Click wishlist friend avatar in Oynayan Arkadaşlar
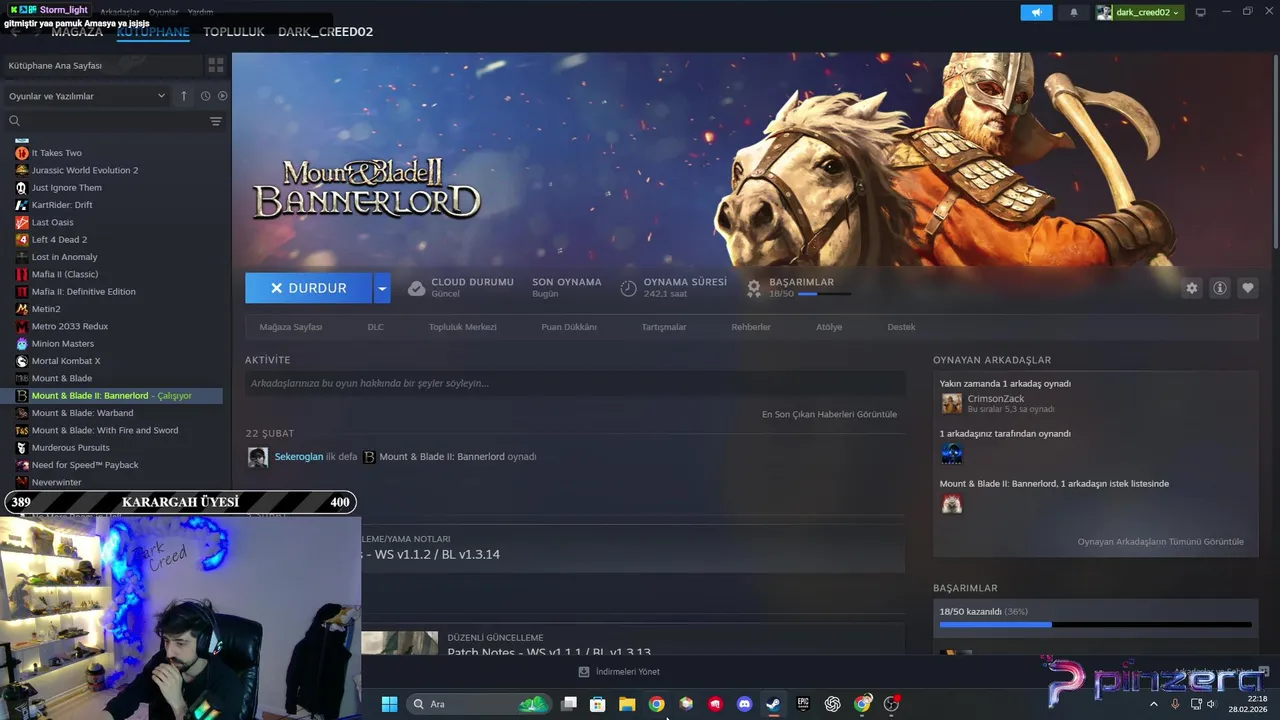 point(951,504)
